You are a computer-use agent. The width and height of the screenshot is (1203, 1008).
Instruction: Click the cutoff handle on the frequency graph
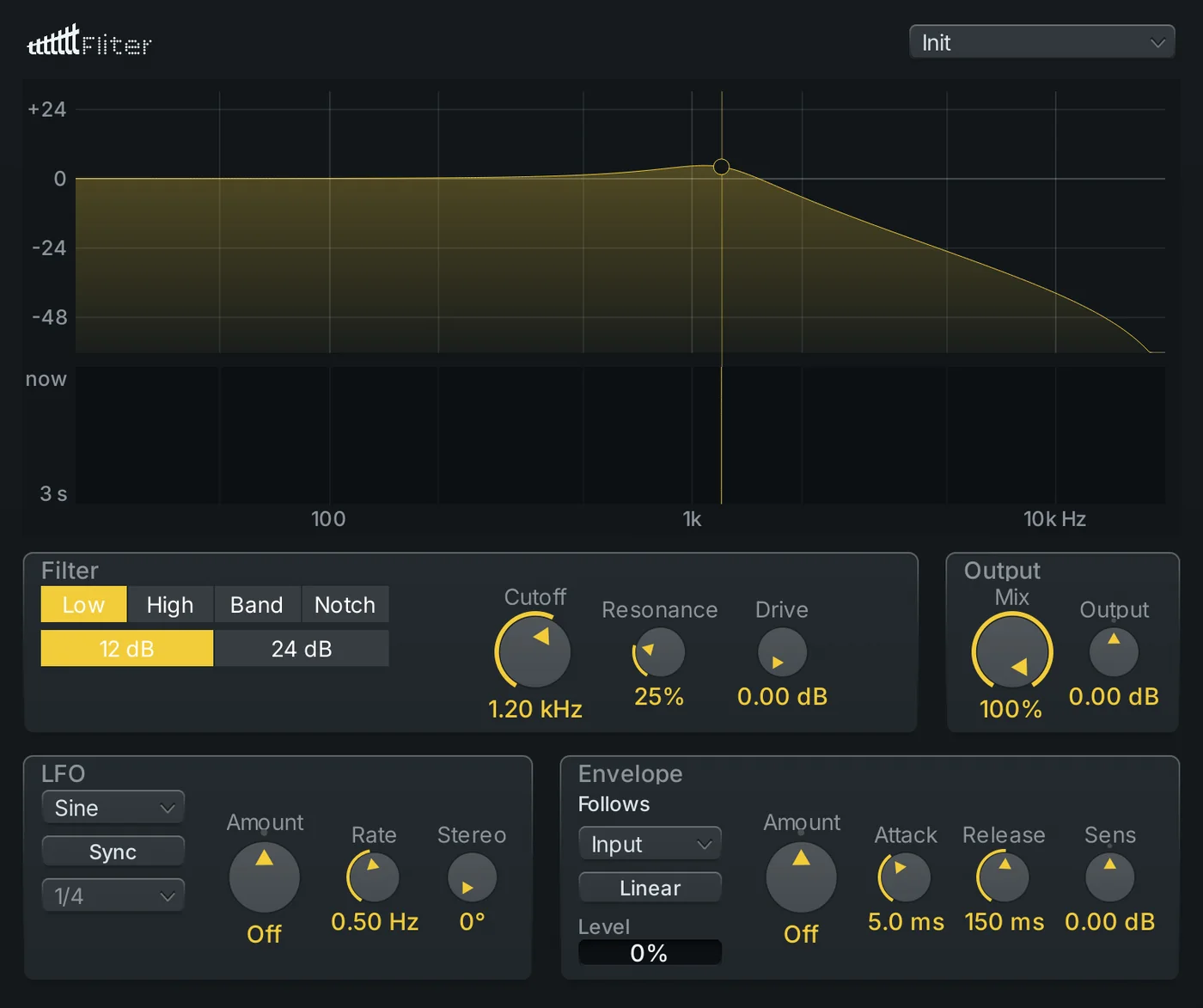pyautogui.click(x=721, y=167)
